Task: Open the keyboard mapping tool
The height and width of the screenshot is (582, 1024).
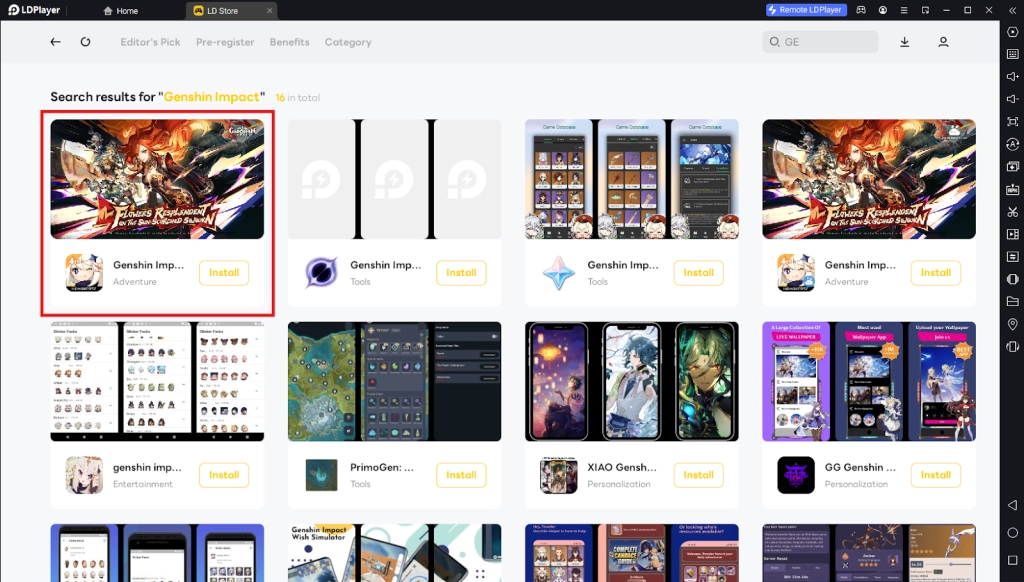Action: [1012, 54]
